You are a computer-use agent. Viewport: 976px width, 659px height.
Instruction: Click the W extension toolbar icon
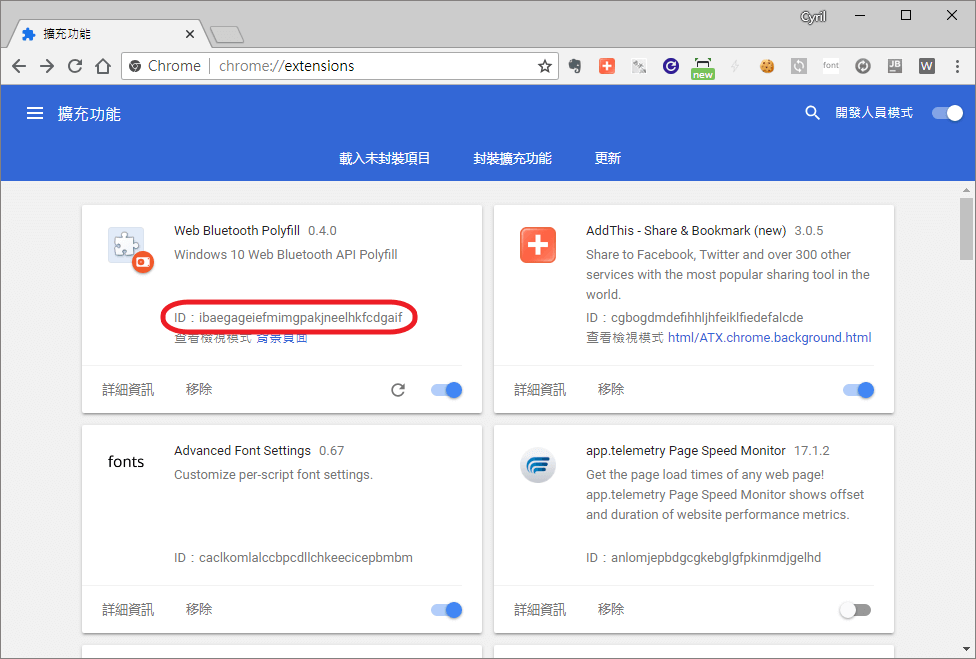click(x=927, y=66)
